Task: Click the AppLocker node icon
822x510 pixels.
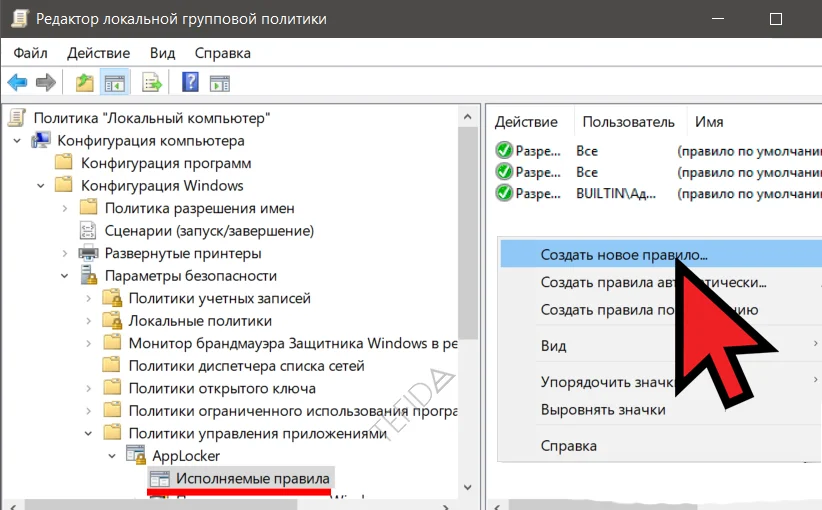Action: (x=136, y=455)
